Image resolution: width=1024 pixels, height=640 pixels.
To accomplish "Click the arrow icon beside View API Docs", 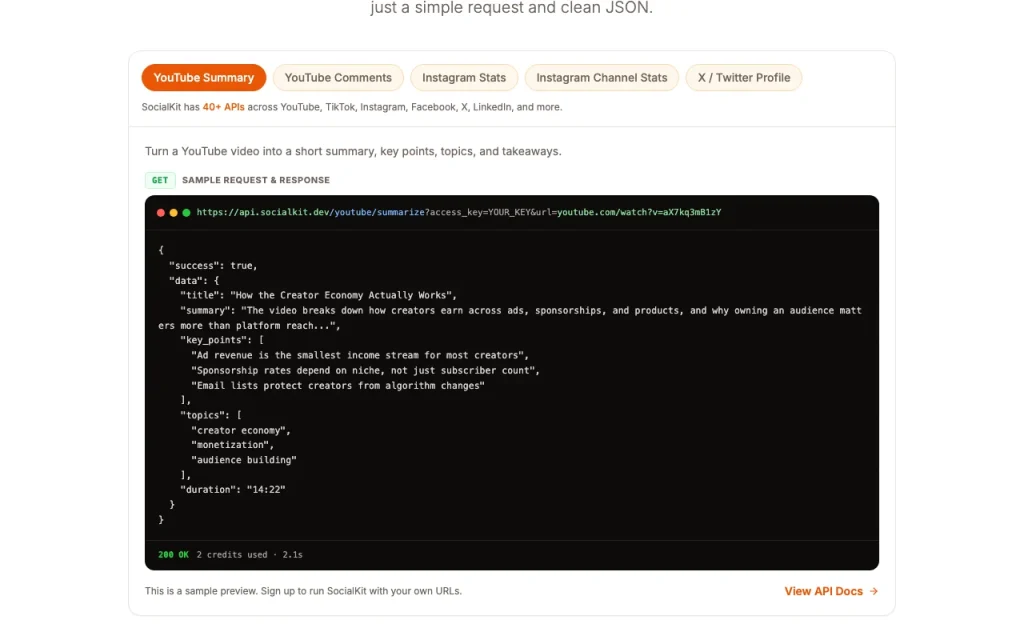I will tap(873, 591).
